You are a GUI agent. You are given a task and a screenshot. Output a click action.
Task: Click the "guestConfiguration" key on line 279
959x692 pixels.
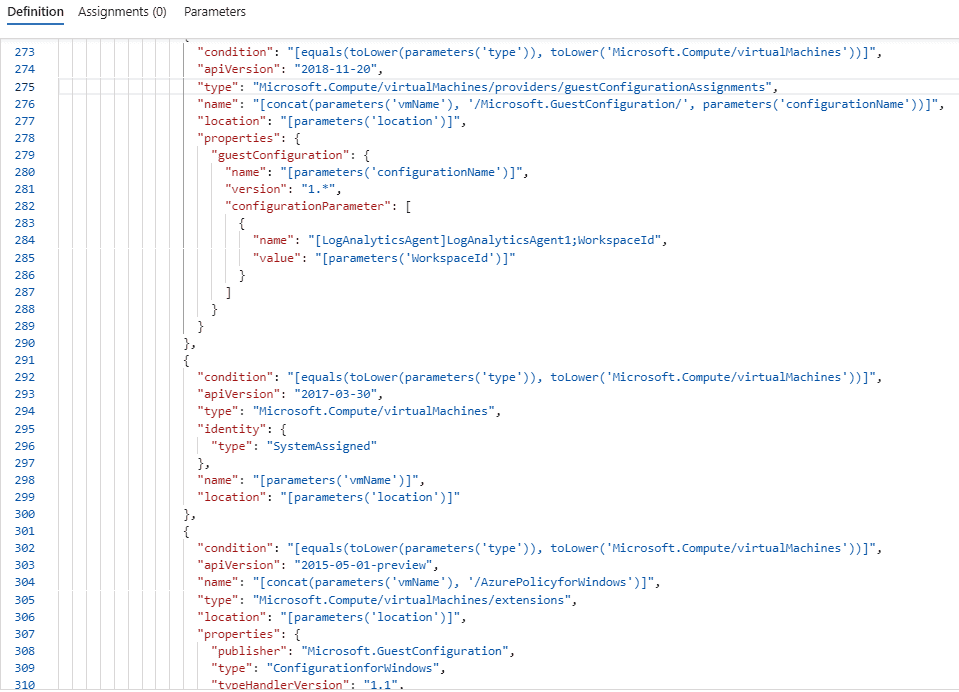click(x=280, y=155)
